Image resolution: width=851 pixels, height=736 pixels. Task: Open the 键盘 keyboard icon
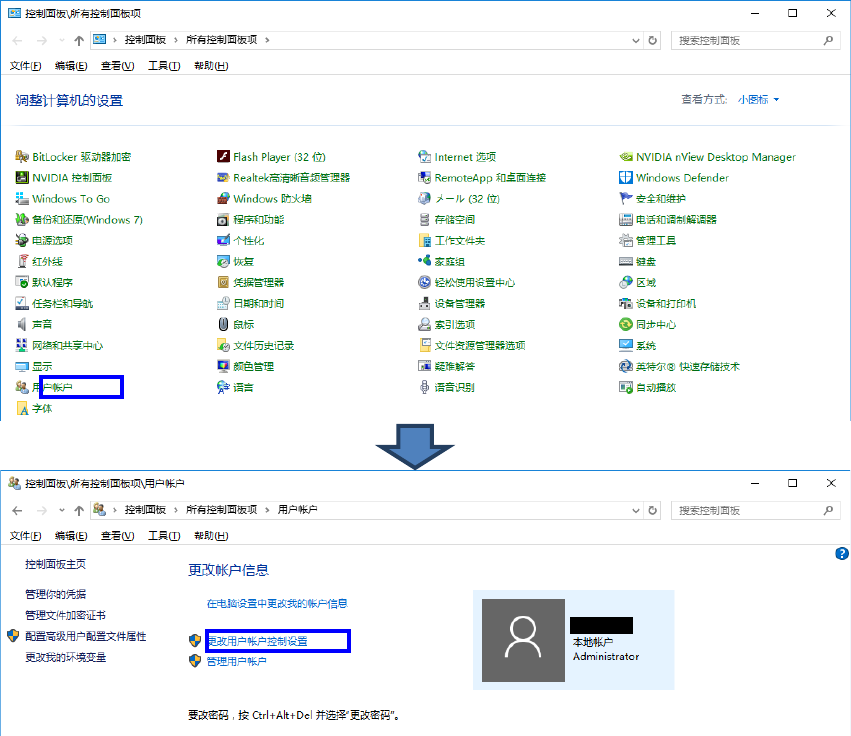(626, 262)
